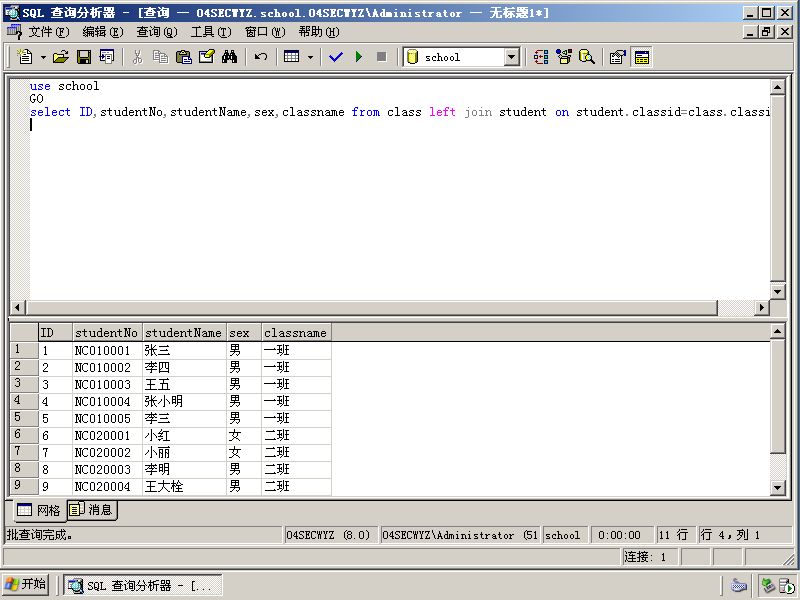Image resolution: width=800 pixels, height=600 pixels.
Task: Click the select statement line in editor
Action: 399,112
